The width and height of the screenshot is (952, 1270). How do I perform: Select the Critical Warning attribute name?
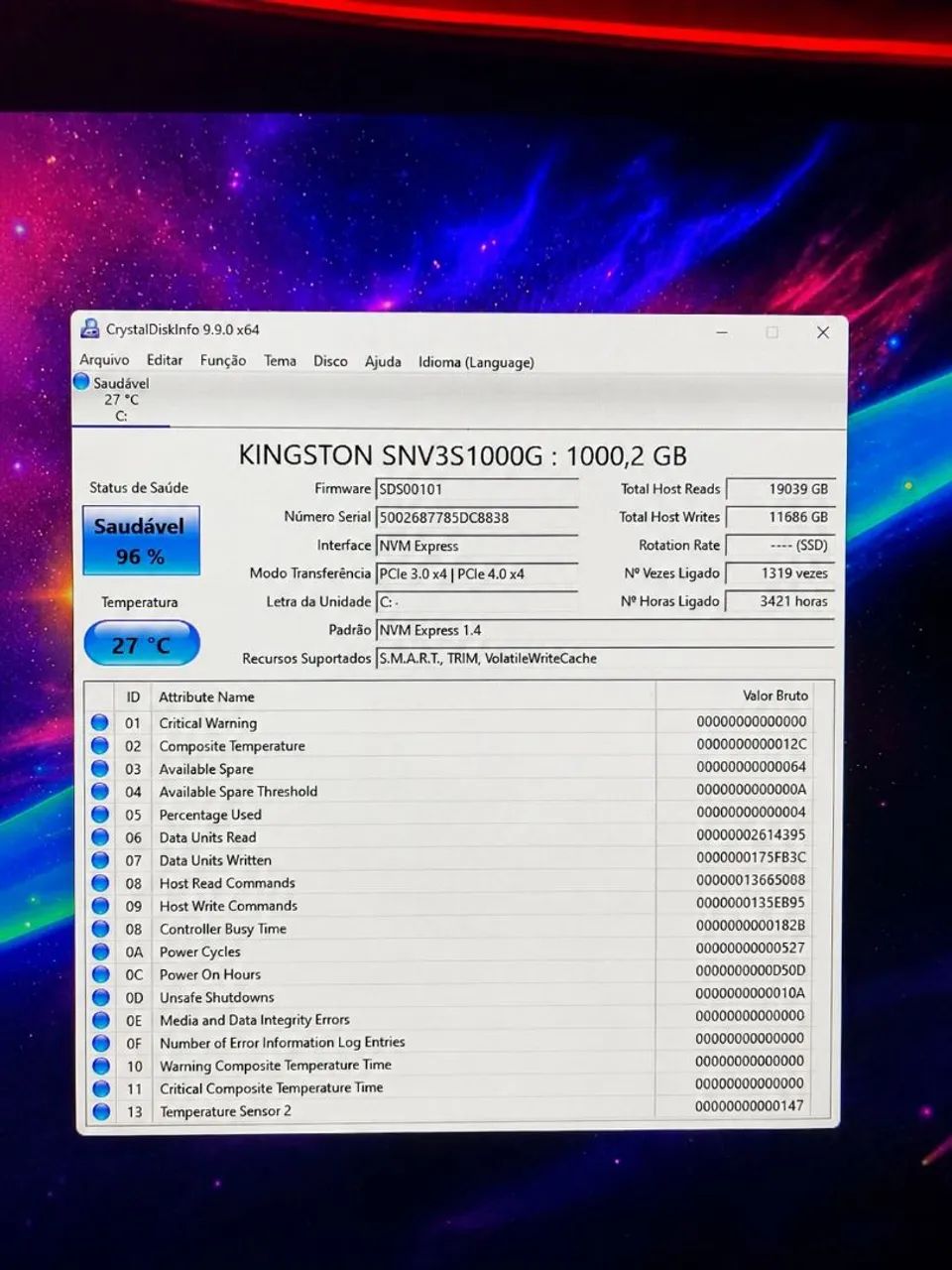[208, 722]
